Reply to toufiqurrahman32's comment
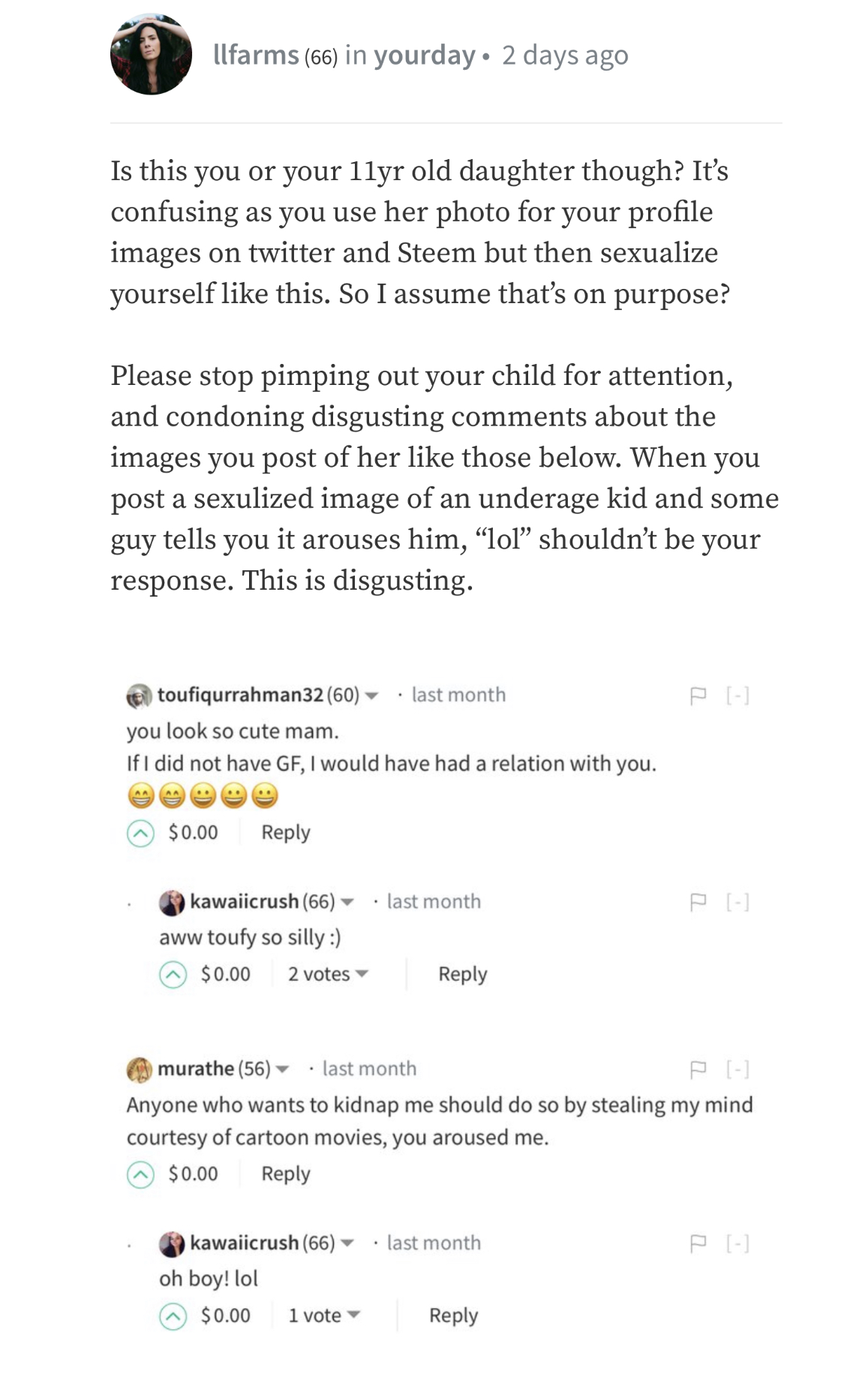 pyautogui.click(x=286, y=832)
